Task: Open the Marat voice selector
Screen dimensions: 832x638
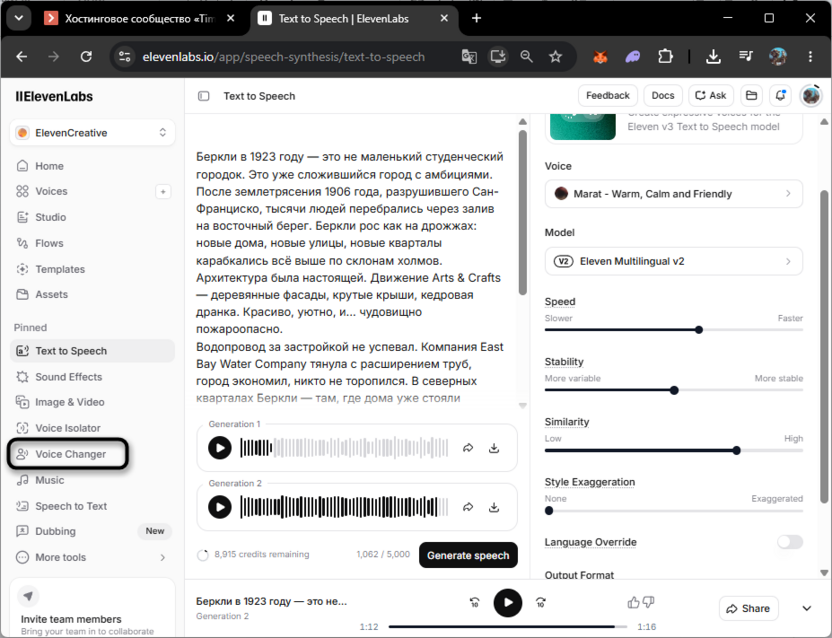Action: 673,194
